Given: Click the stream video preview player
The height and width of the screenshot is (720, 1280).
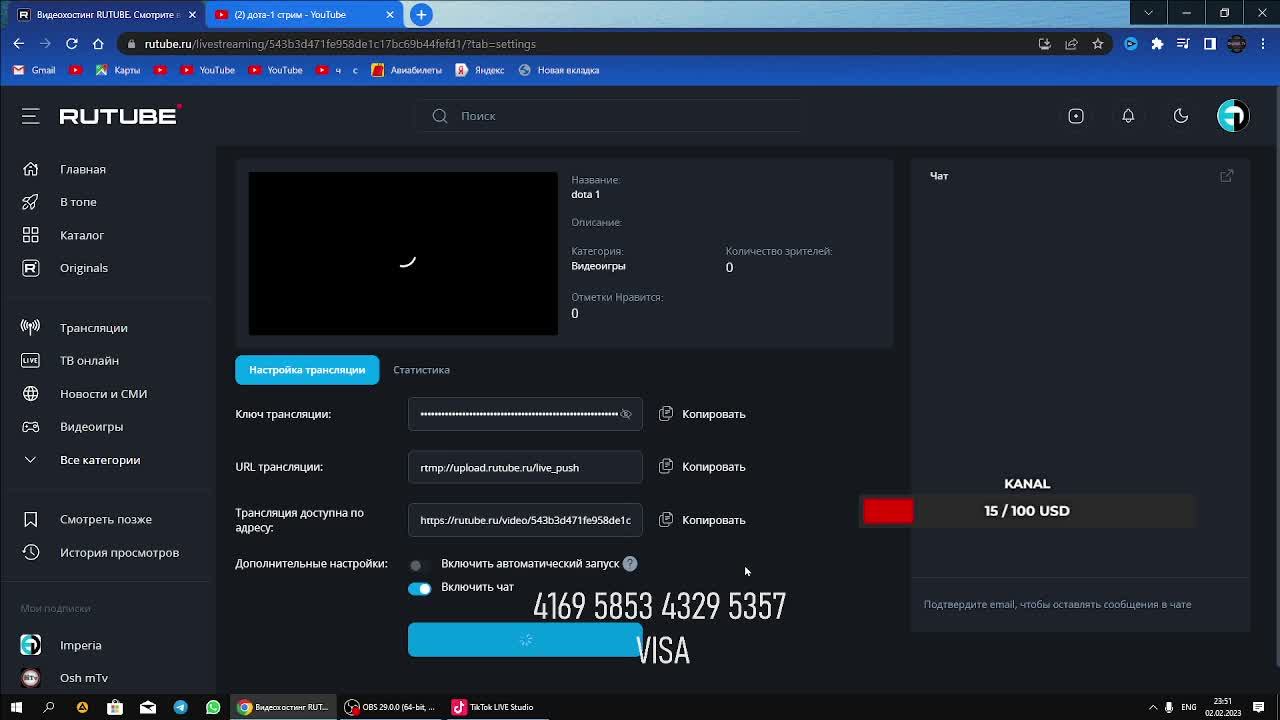Looking at the screenshot, I should (403, 254).
